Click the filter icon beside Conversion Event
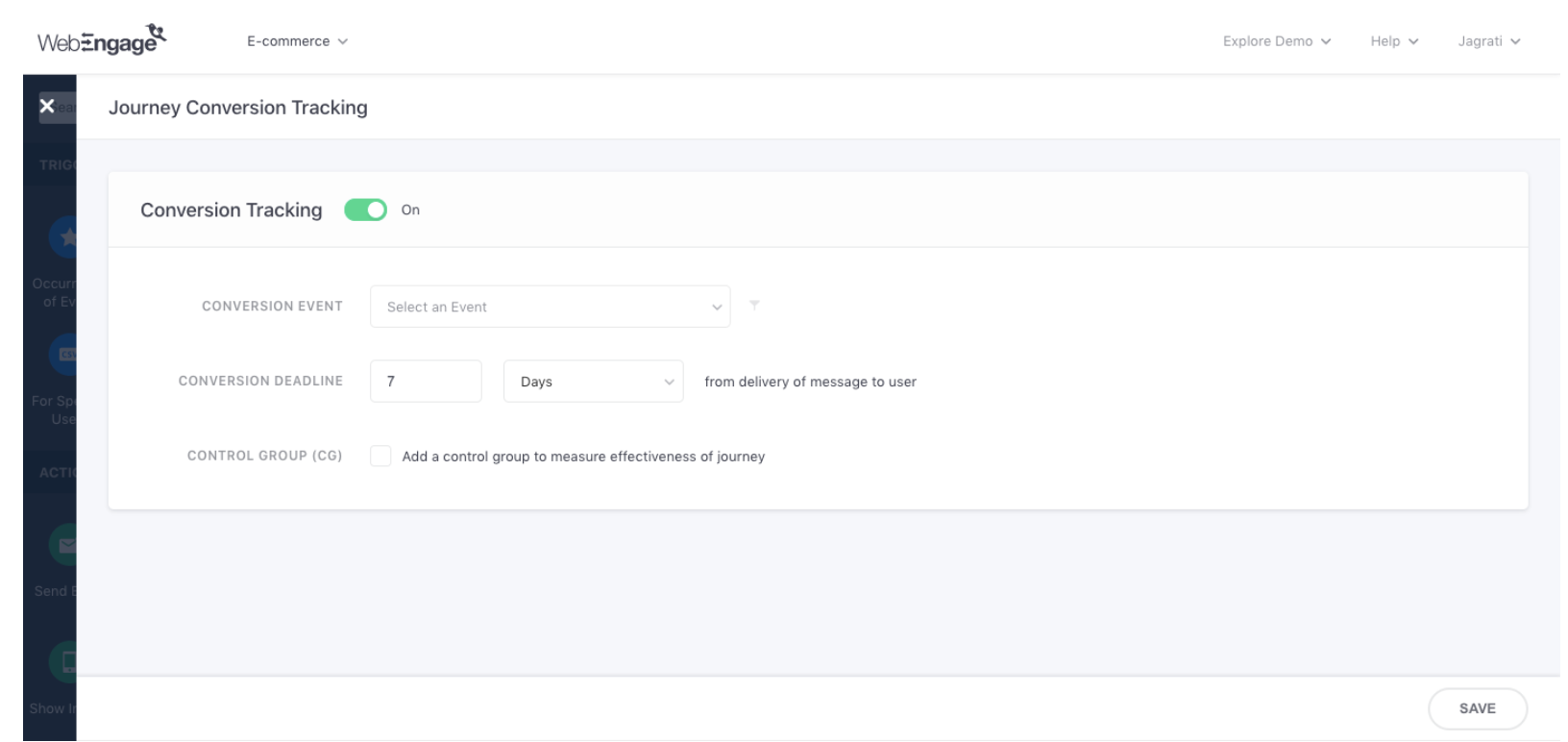The image size is (1568, 742). coord(754,306)
